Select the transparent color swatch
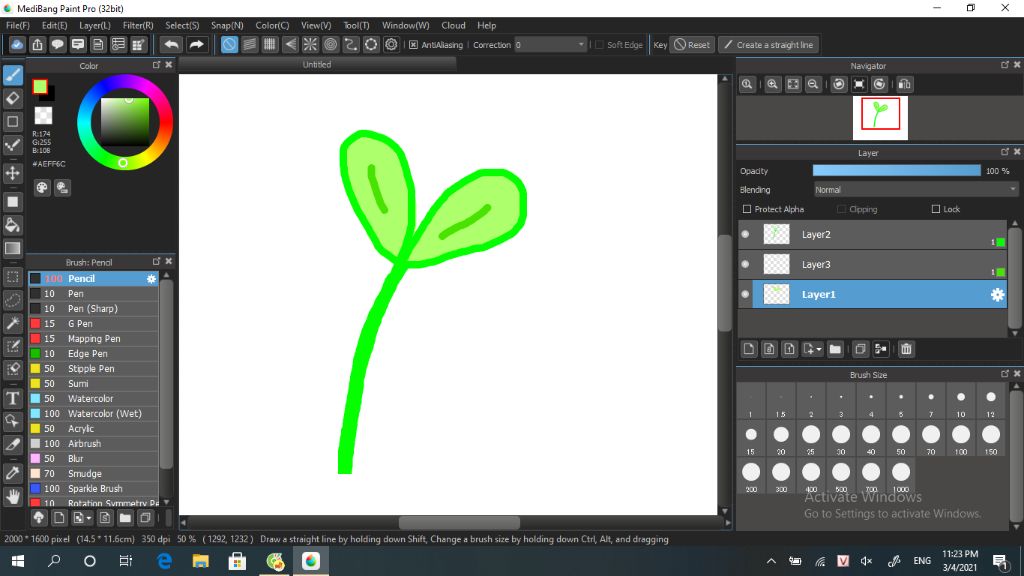 click(44, 116)
